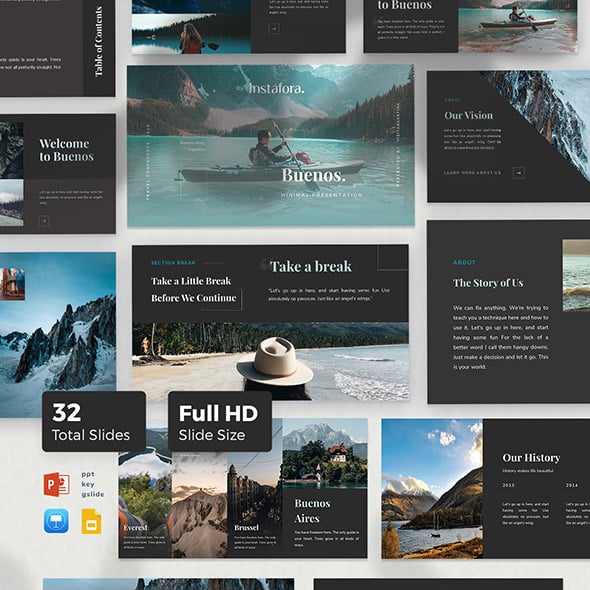Open the lakeside village photo above Buenos Aires
The width and height of the screenshot is (590, 590).
coord(325,453)
